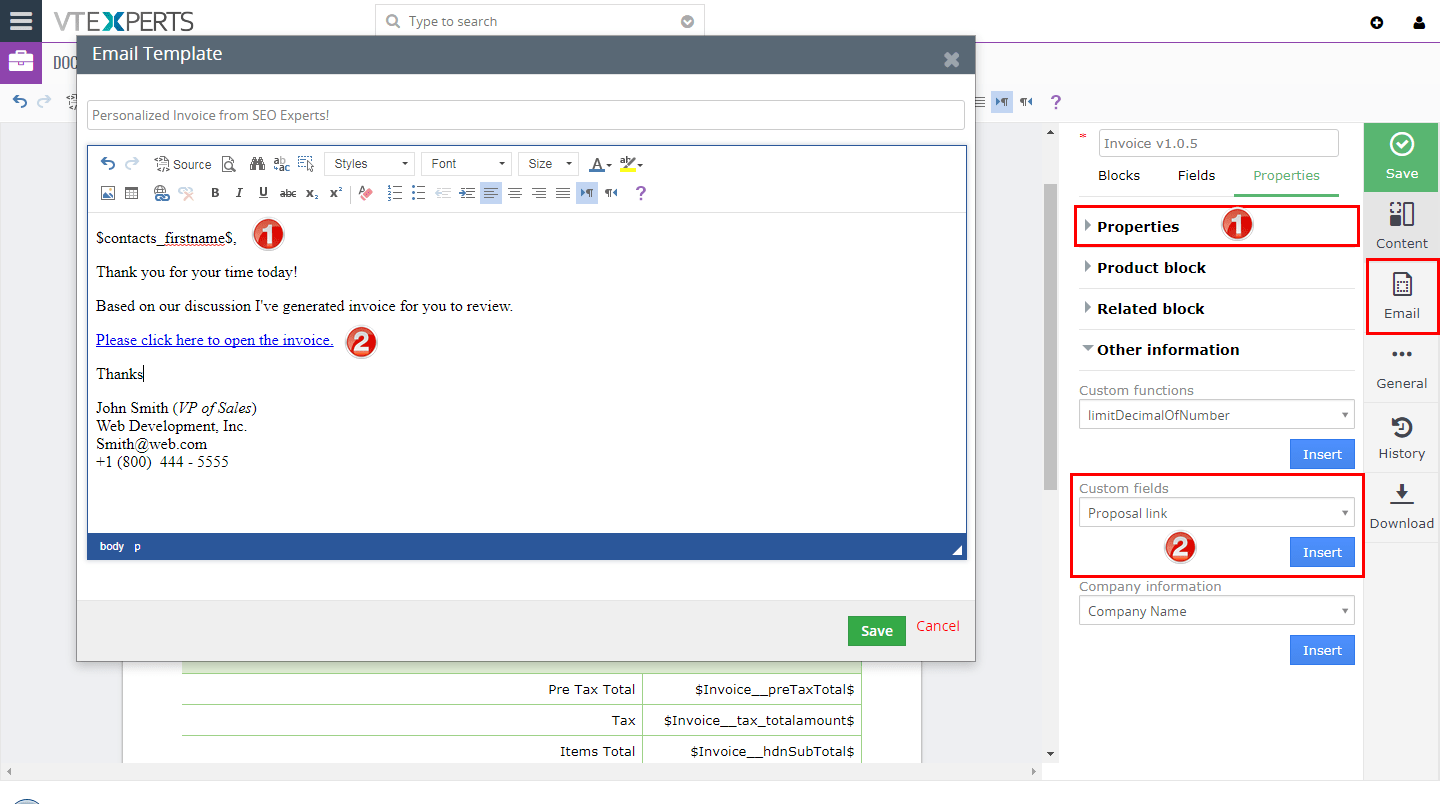Select the Find icon in the editor toolbar
The image size is (1440, 804).
point(258,163)
